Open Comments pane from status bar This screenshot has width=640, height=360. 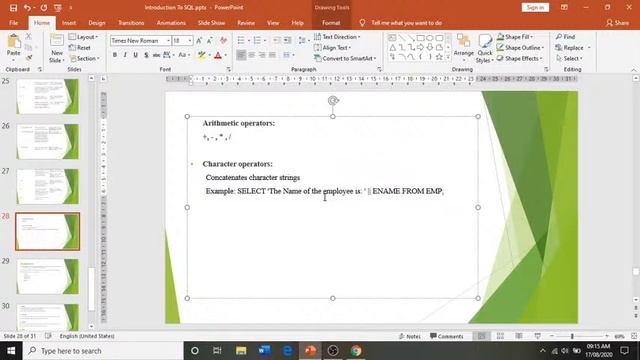[x=447, y=336]
